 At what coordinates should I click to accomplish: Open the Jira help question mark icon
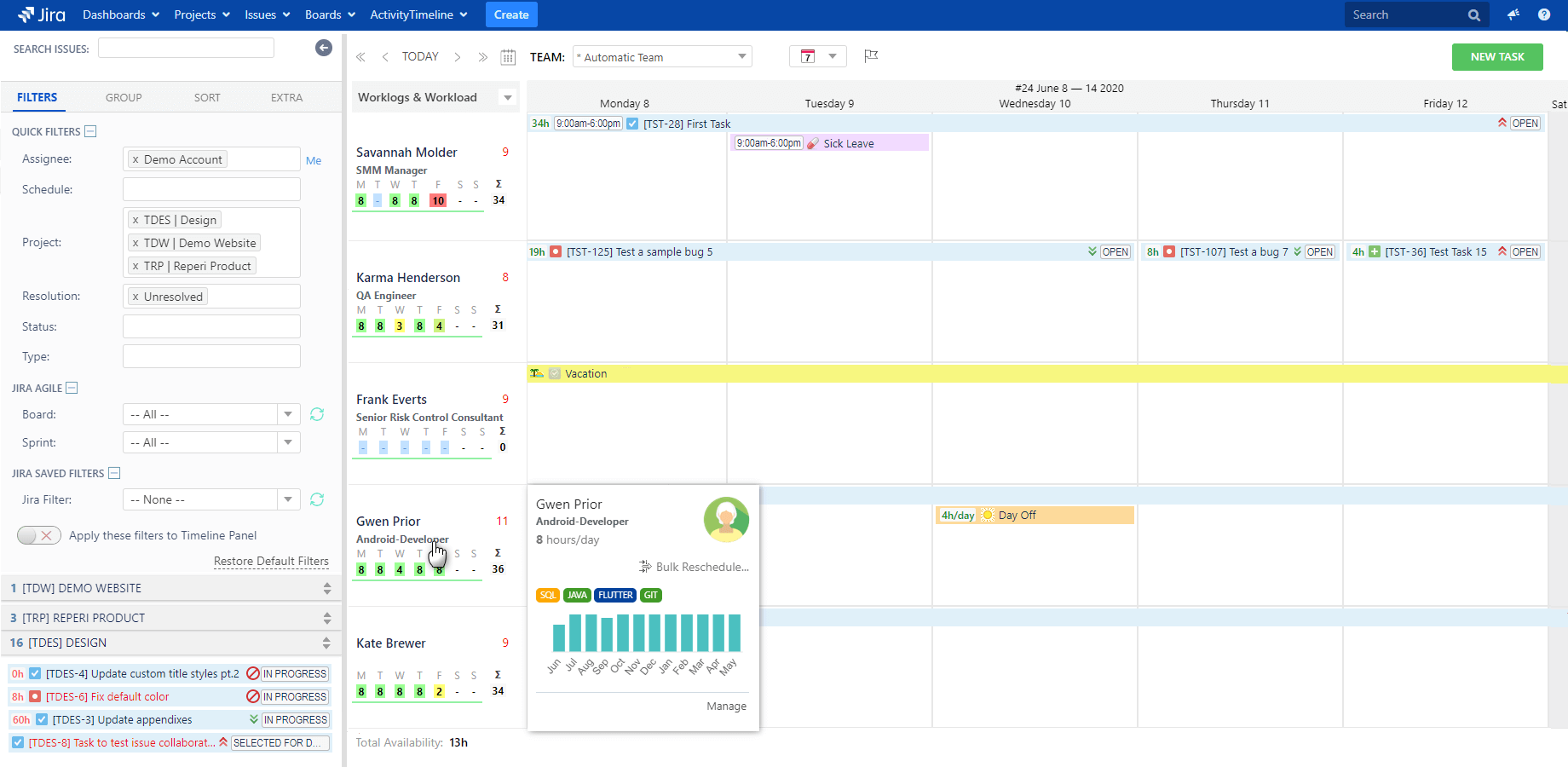[x=1543, y=14]
